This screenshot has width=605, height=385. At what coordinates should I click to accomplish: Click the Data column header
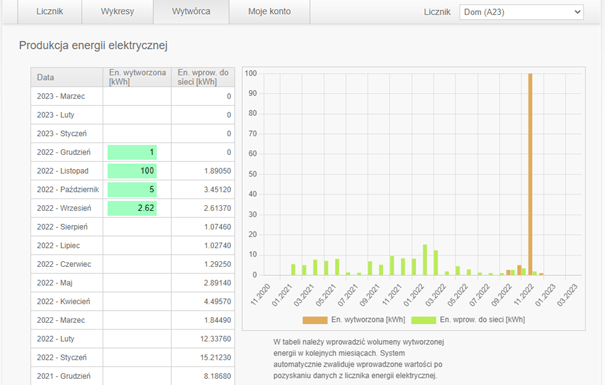point(67,77)
